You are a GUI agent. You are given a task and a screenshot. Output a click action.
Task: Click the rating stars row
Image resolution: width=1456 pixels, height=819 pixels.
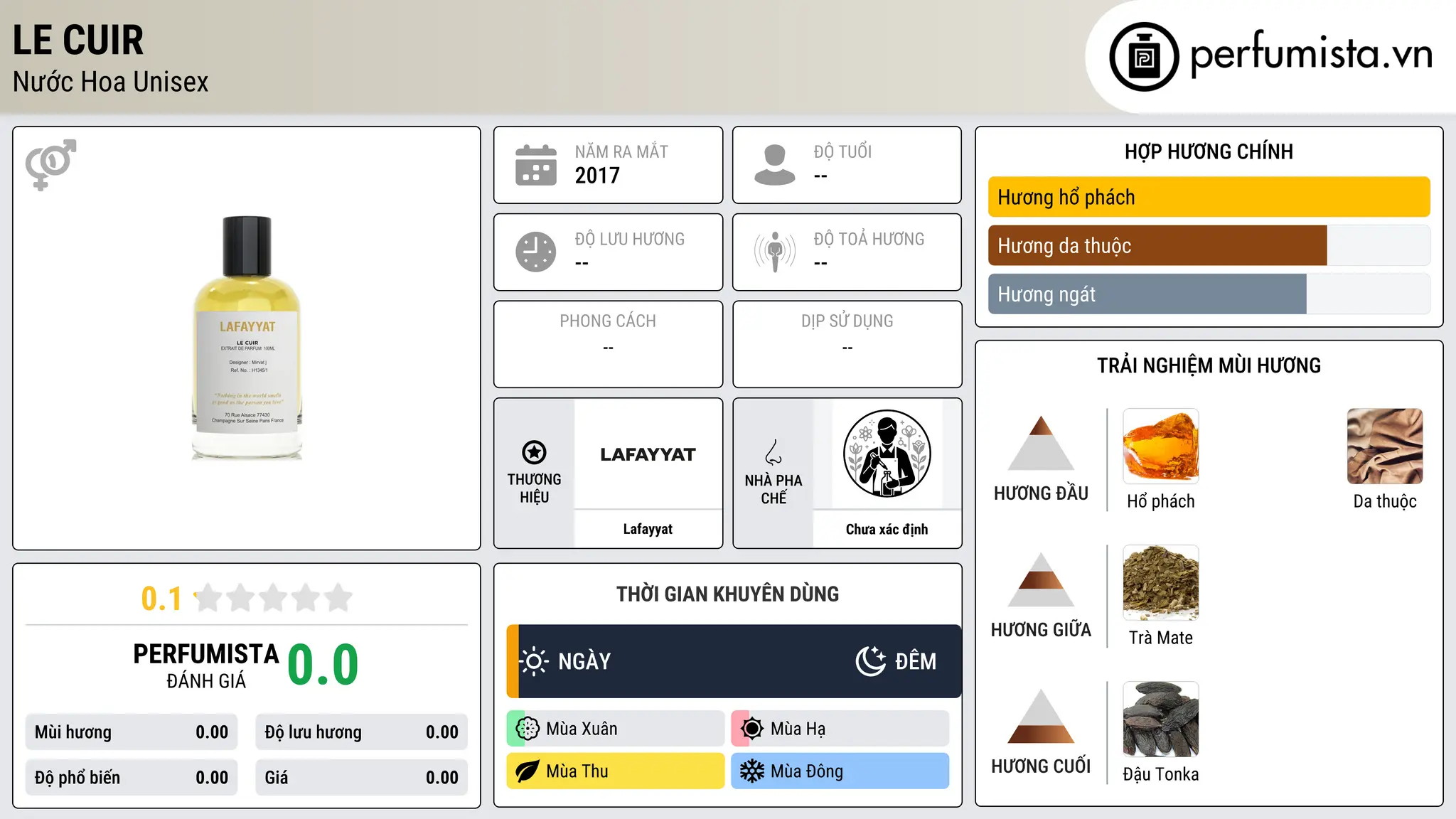[274, 598]
